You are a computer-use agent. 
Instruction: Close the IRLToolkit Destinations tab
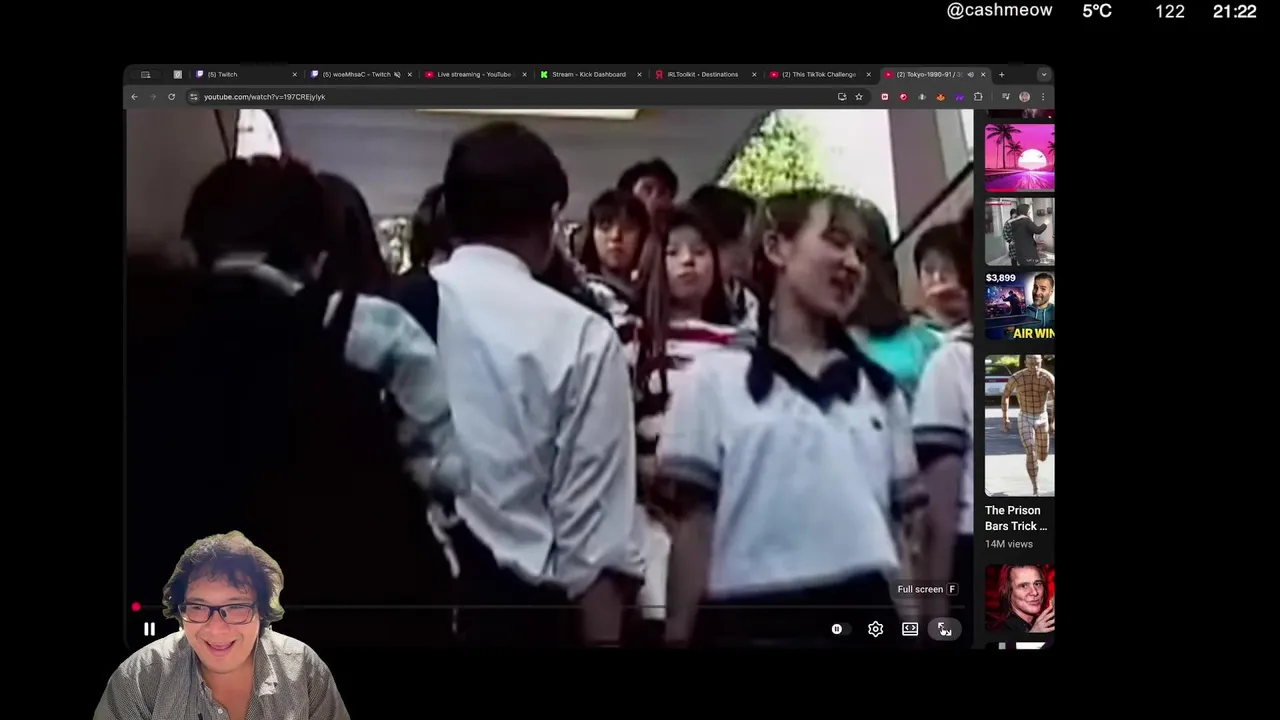[x=754, y=74]
